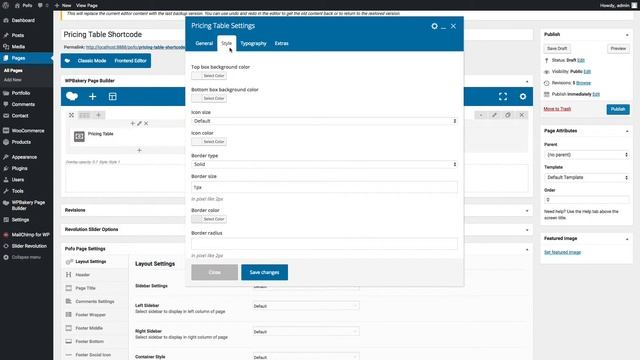Toggle fullscreen mode in WPBakery toolbar
The image size is (640, 360).
click(x=503, y=96)
